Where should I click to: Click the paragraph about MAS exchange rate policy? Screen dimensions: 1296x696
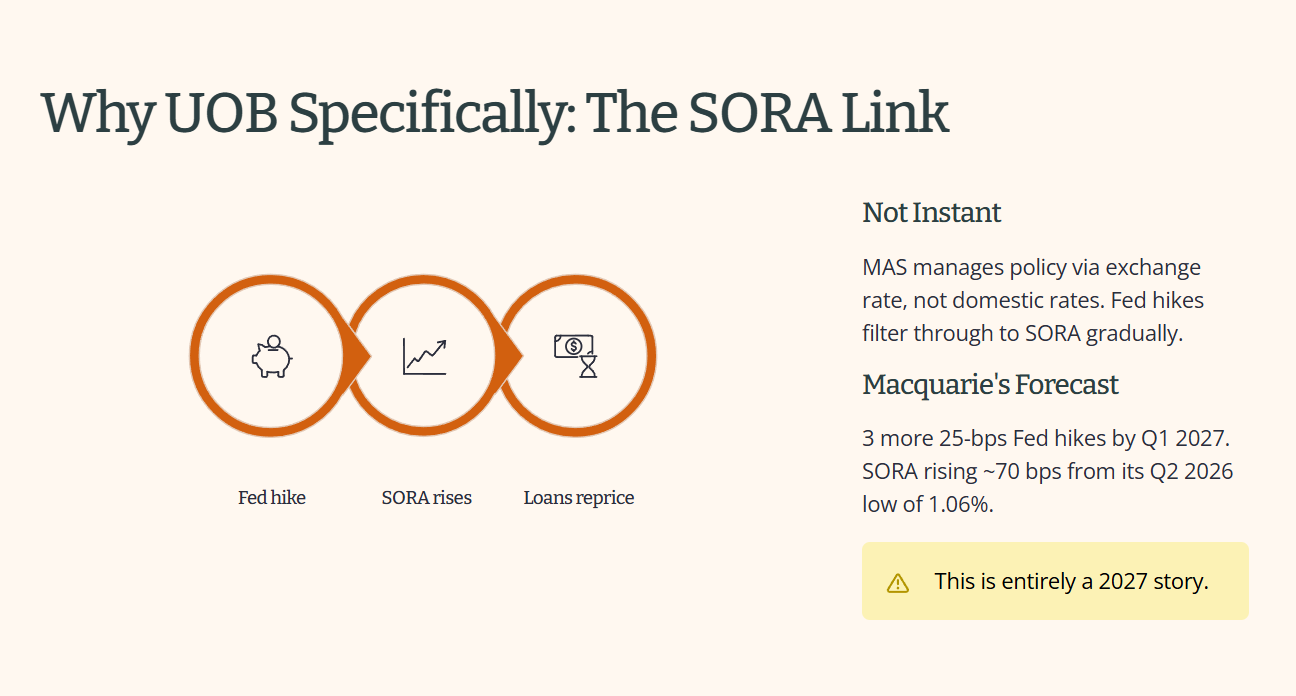tap(1033, 300)
